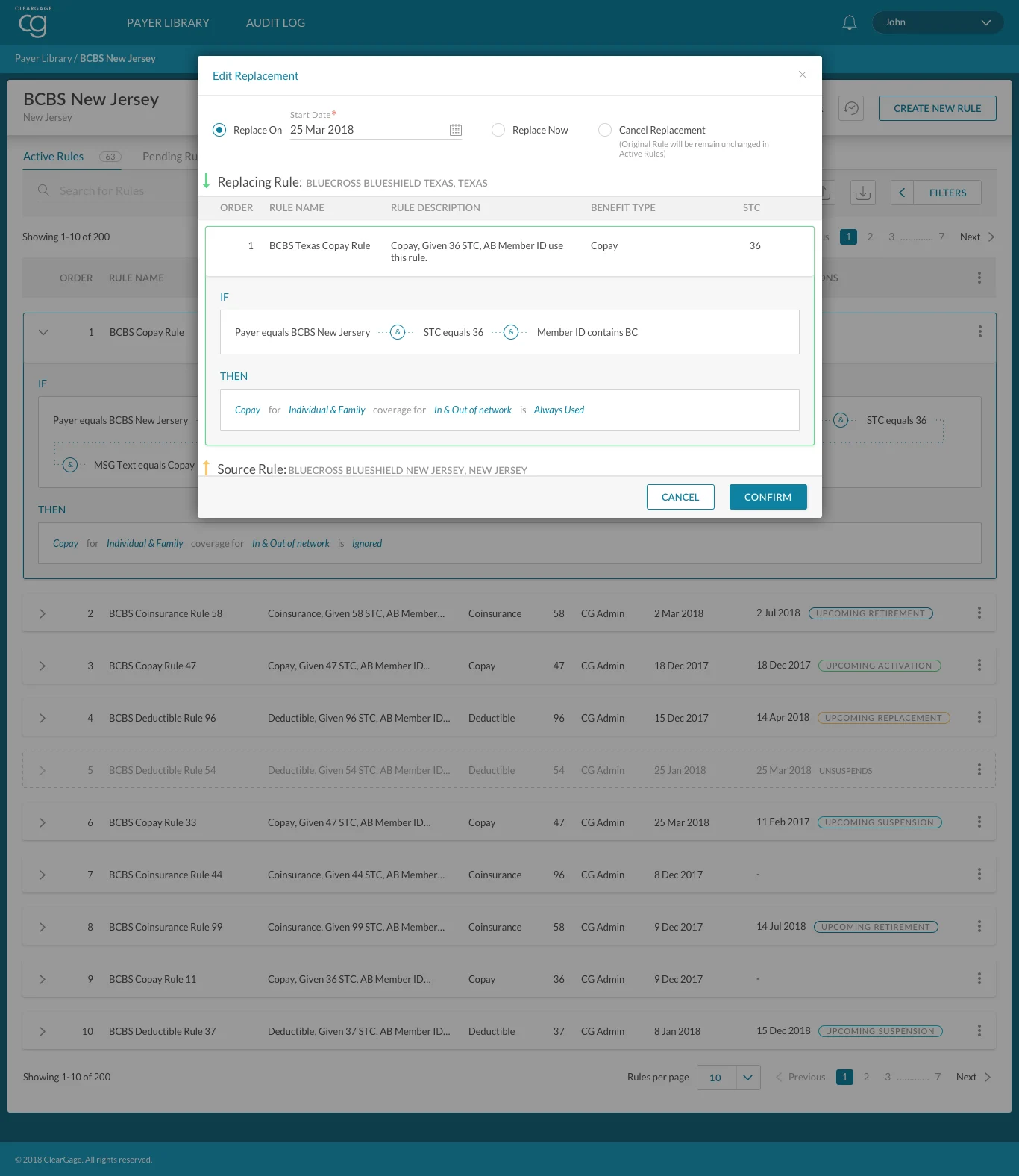1019x1176 pixels.
Task: Click the BCBS Texas Copay Rule row
Action: pyautogui.click(x=509, y=251)
